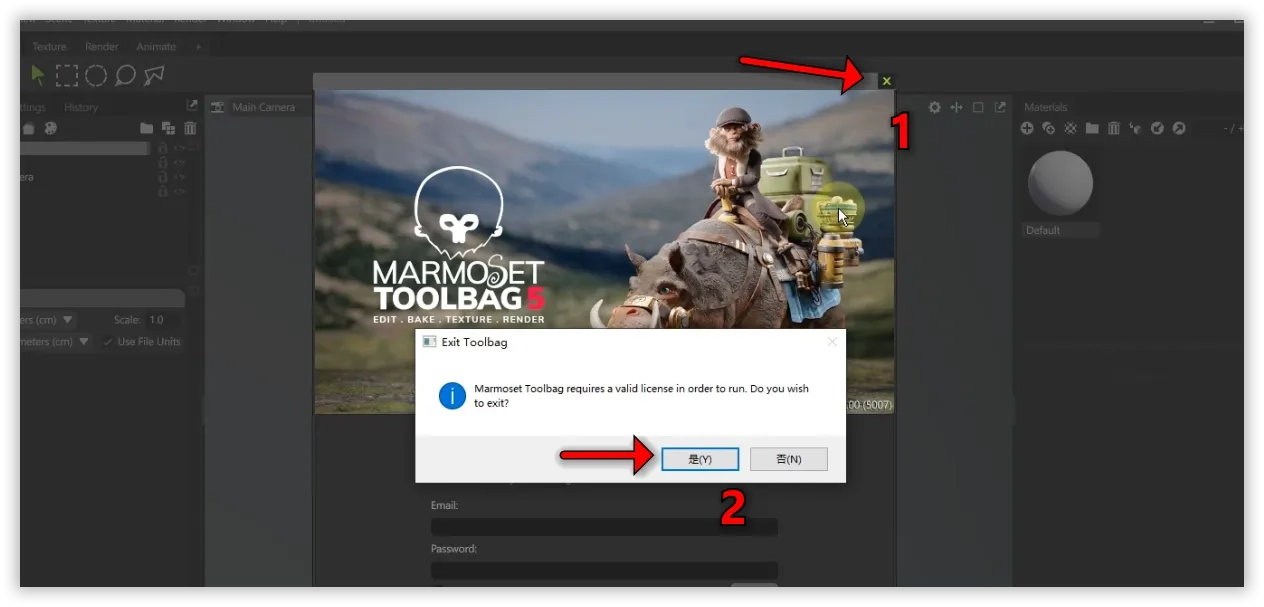Click the import material arrow icon
The height and width of the screenshot is (607, 1264).
click(x=1157, y=128)
